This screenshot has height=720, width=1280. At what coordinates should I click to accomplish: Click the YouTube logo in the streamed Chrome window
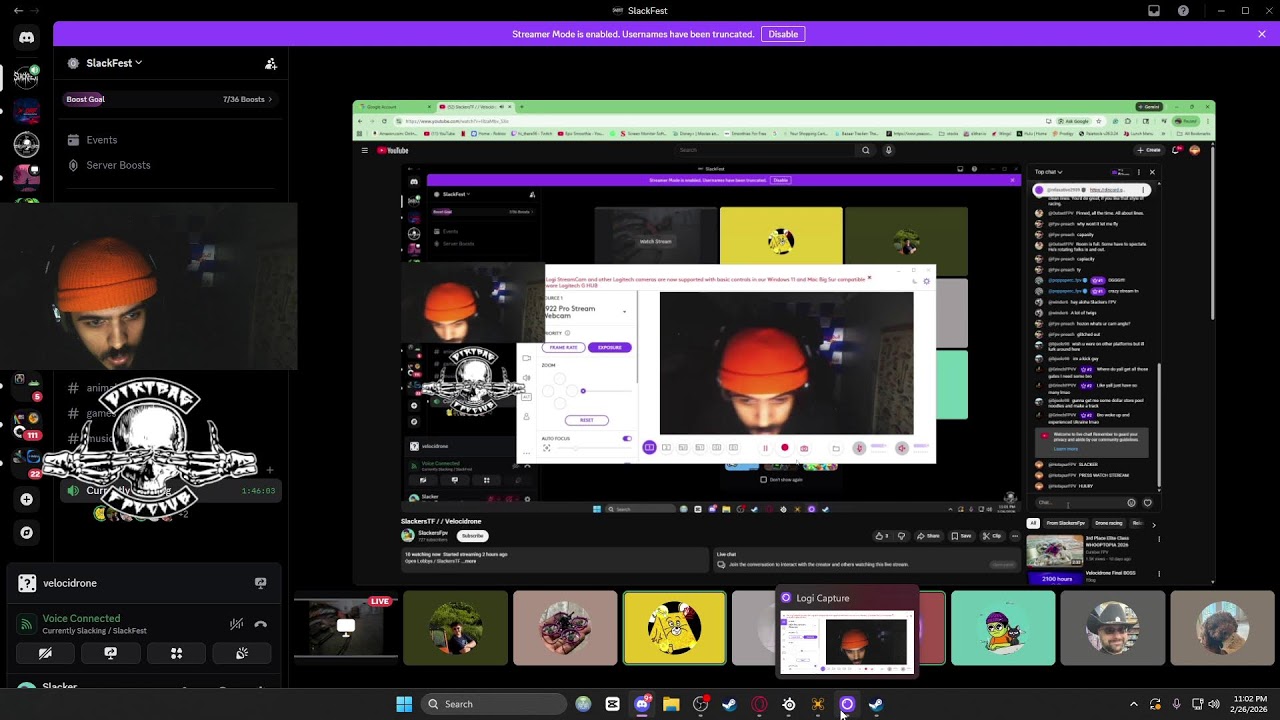tap(393, 150)
